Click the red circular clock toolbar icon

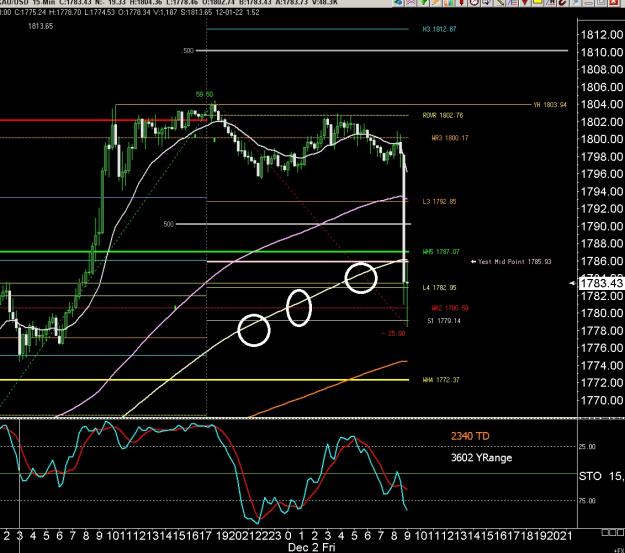(x=474, y=2)
